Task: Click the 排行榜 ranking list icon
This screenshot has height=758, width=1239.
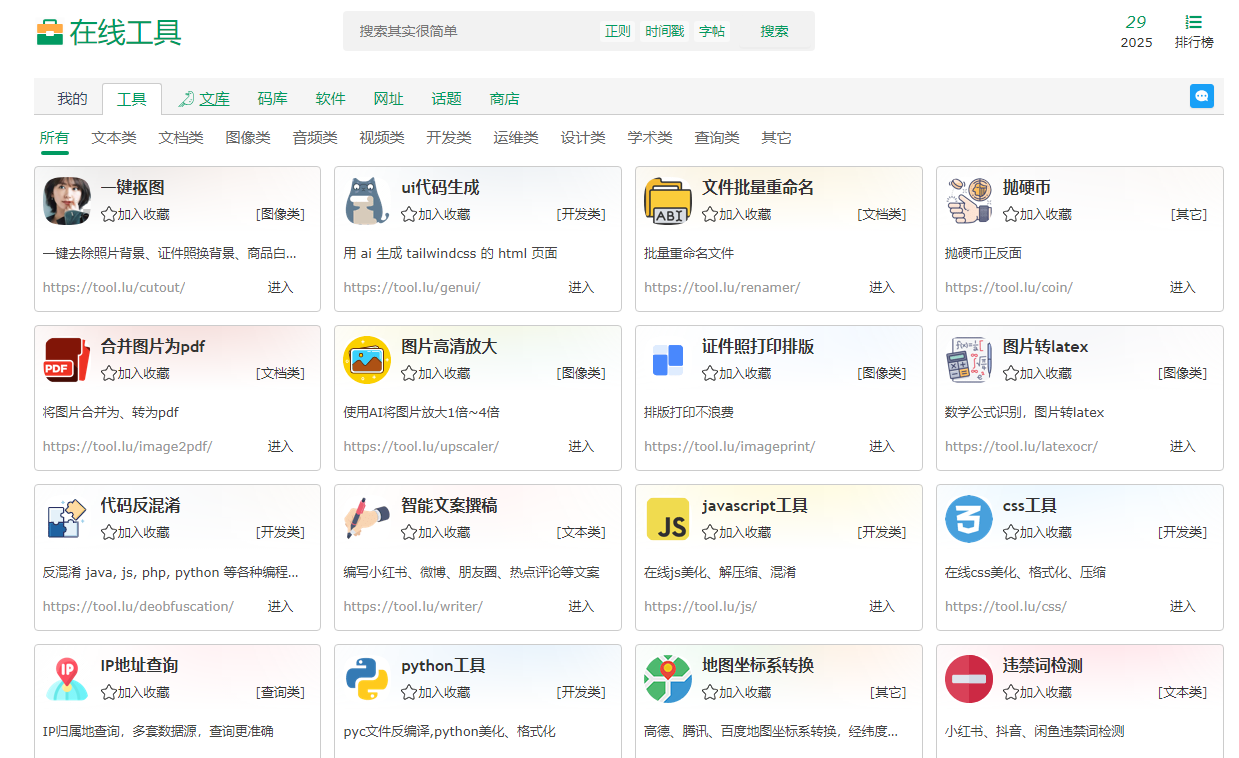Action: pyautogui.click(x=1193, y=22)
